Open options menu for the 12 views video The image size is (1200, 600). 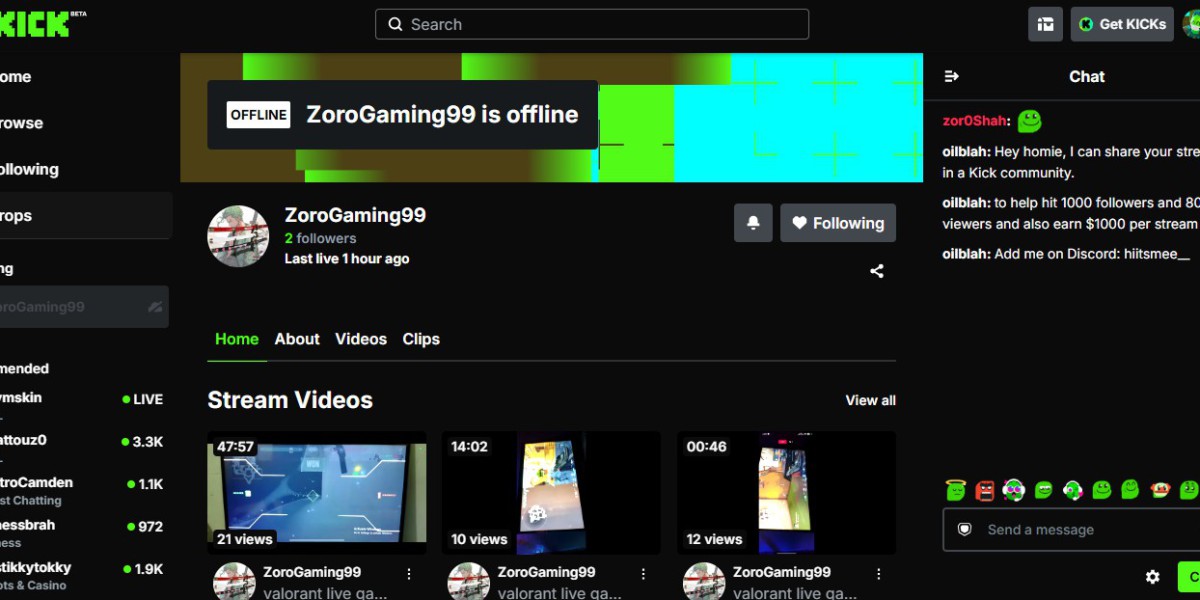coord(879,574)
